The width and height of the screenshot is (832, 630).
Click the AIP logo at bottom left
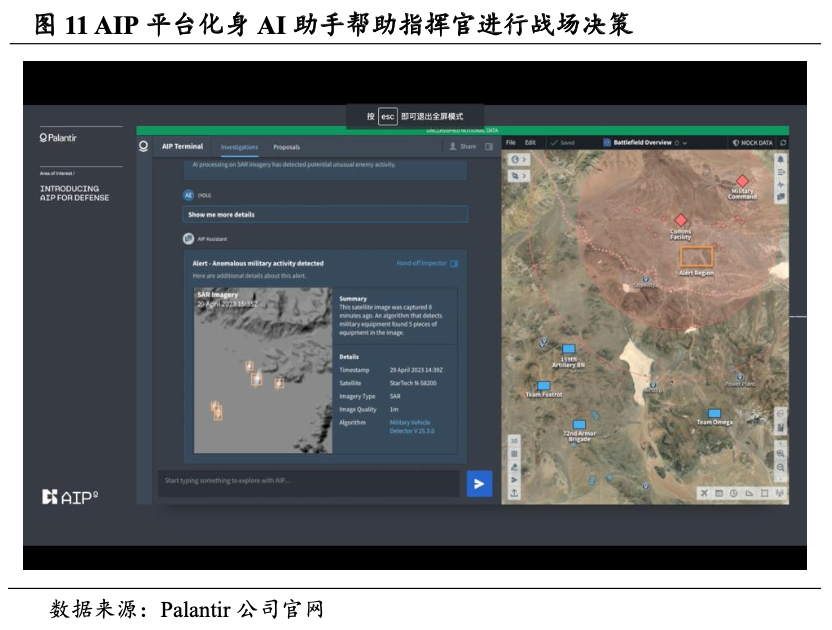pyautogui.click(x=70, y=497)
